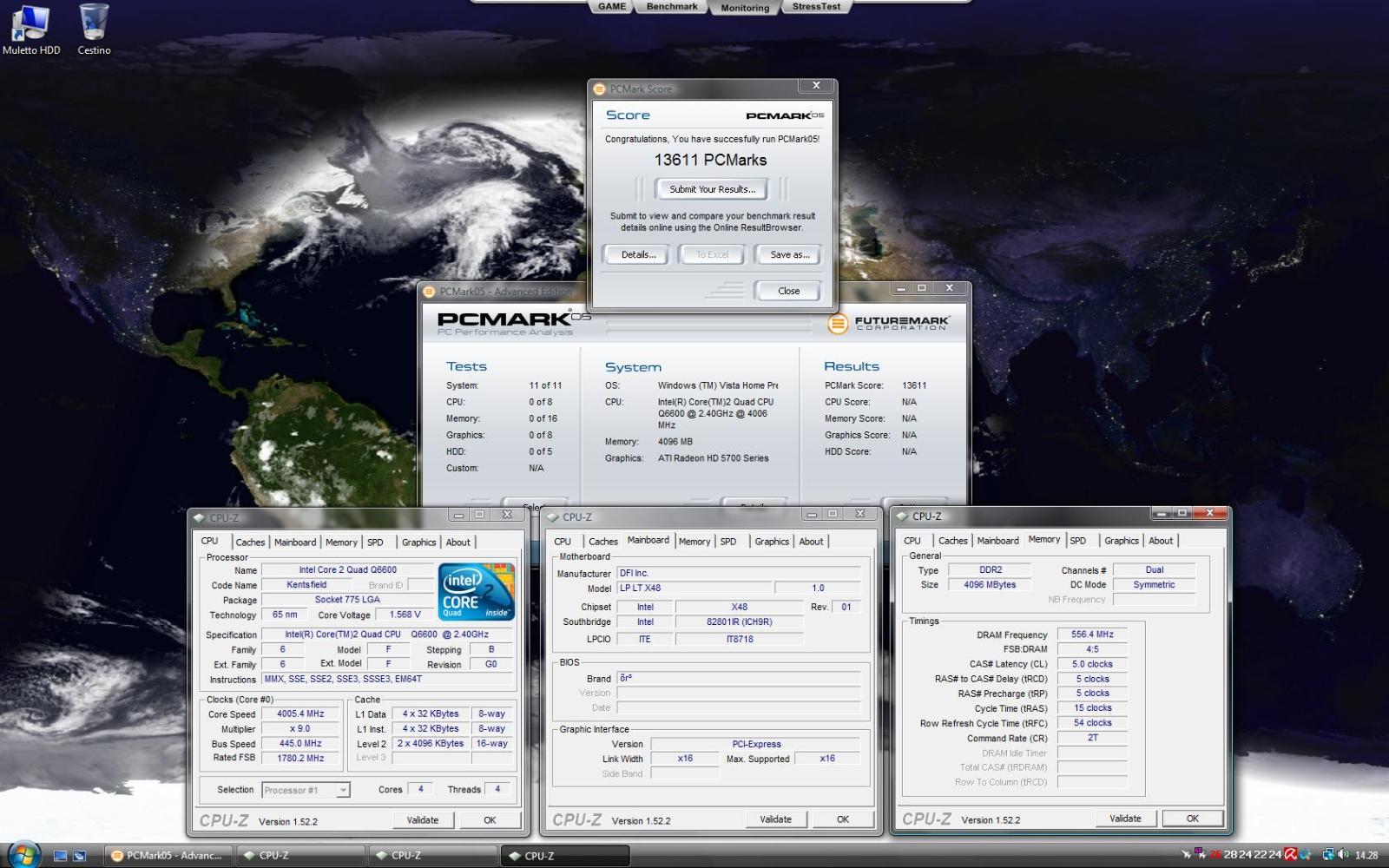The width and height of the screenshot is (1389, 868).
Task: Click the IT8718 LPCIO field
Action: point(739,639)
